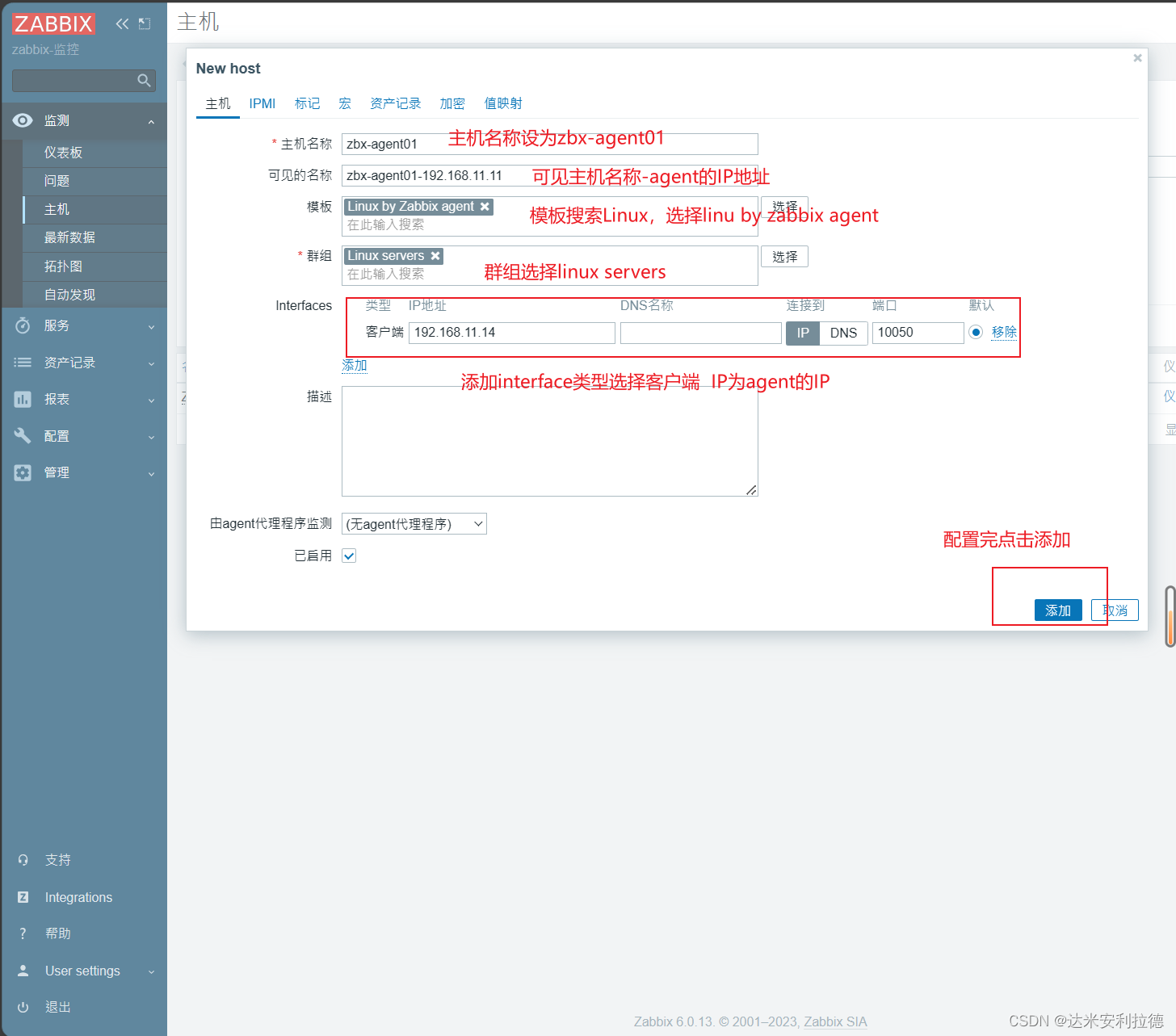The width and height of the screenshot is (1176, 1036).
Task: Select the default interface radio button
Action: coord(976,332)
